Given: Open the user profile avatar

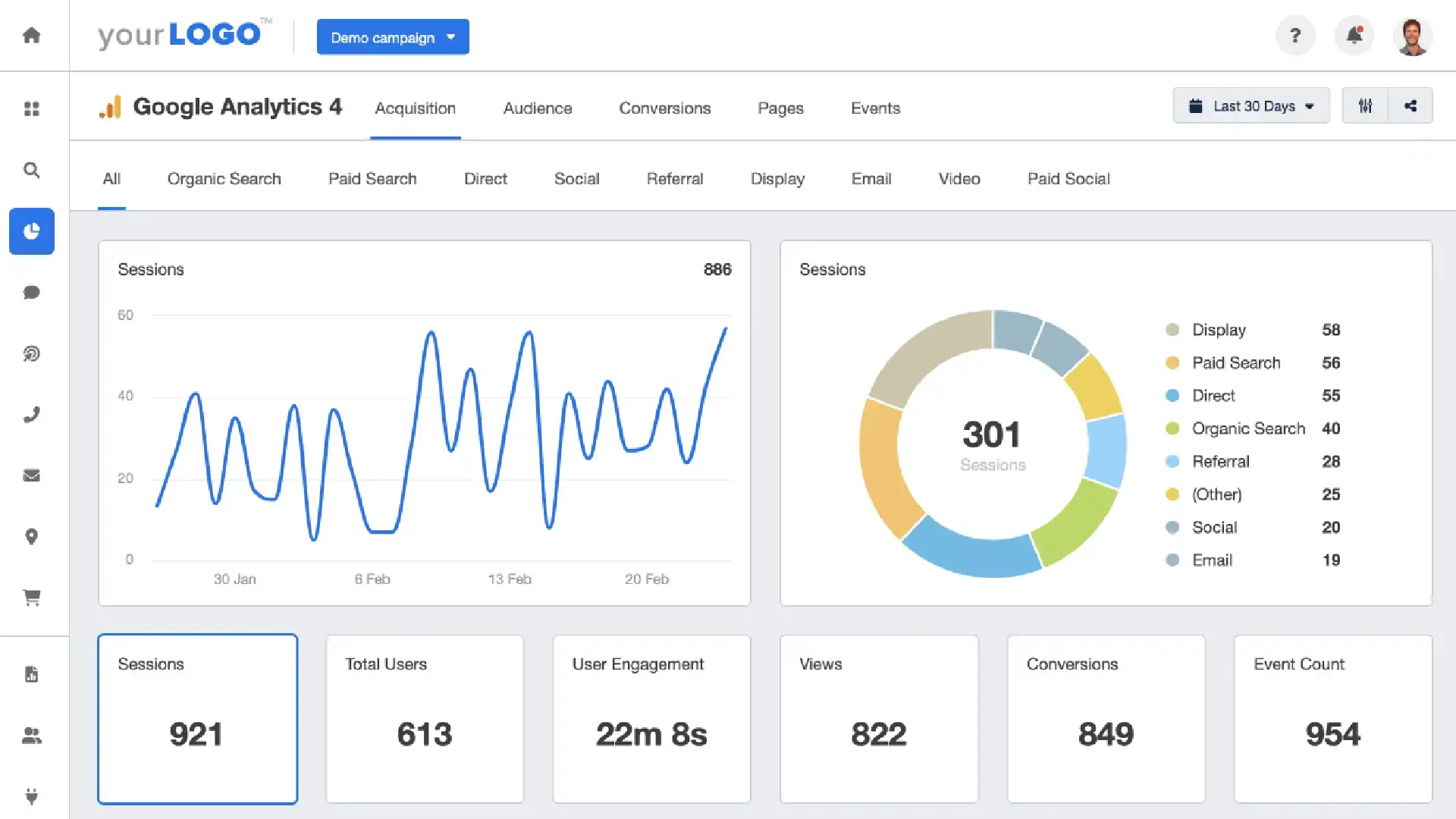Looking at the screenshot, I should click(1412, 36).
